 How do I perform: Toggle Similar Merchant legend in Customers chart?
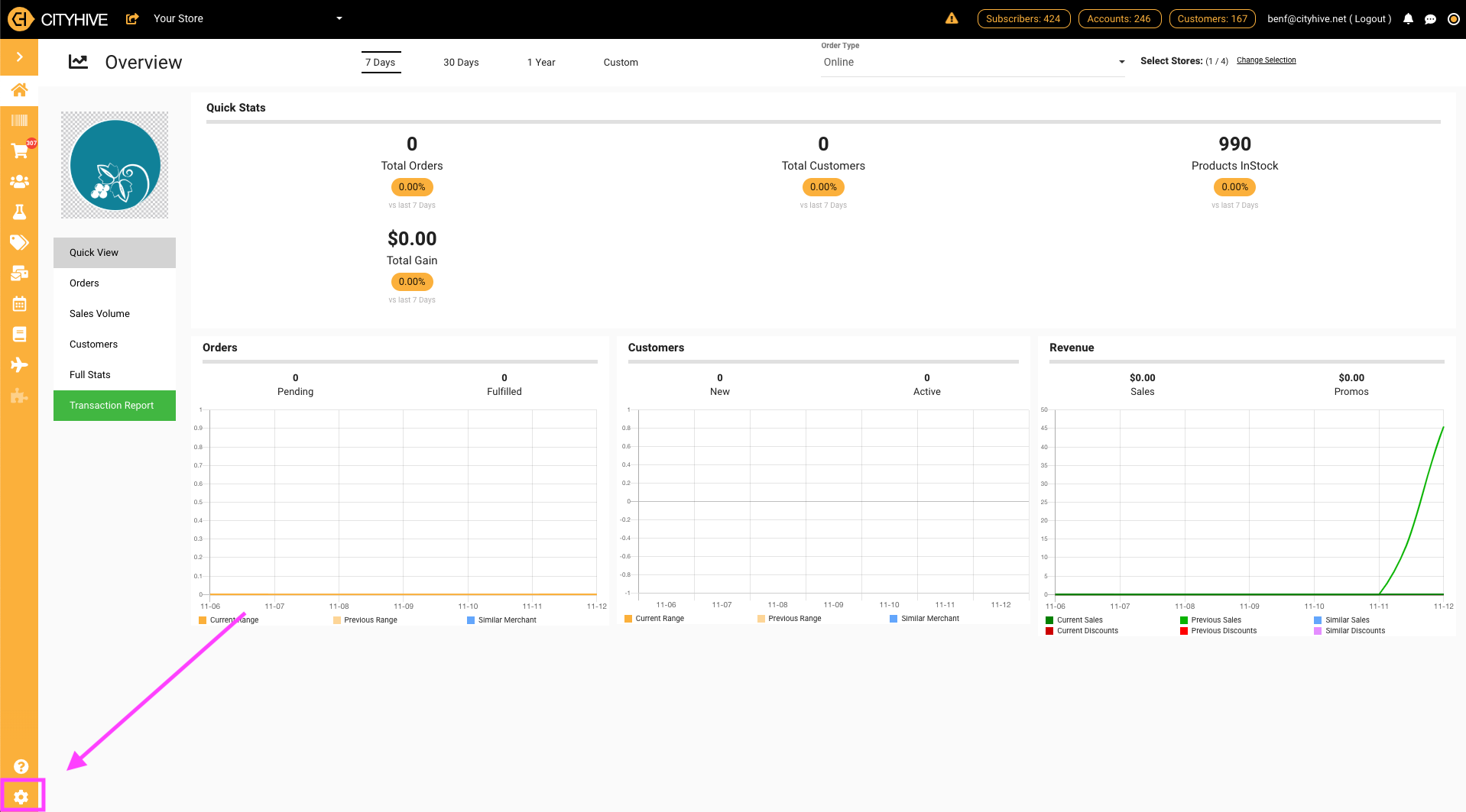924,619
